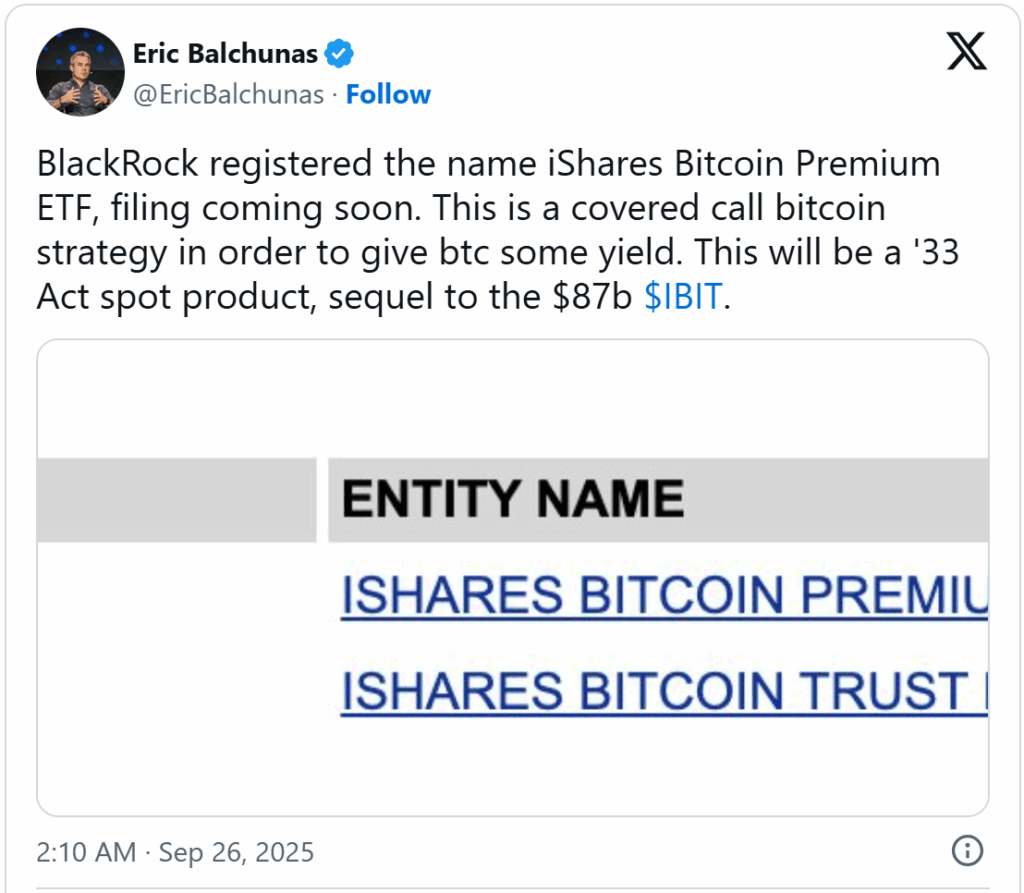Open the ISHARES BITCOIN PREMIU entity link
Screen dimensions: 1024x893
pos(664,597)
